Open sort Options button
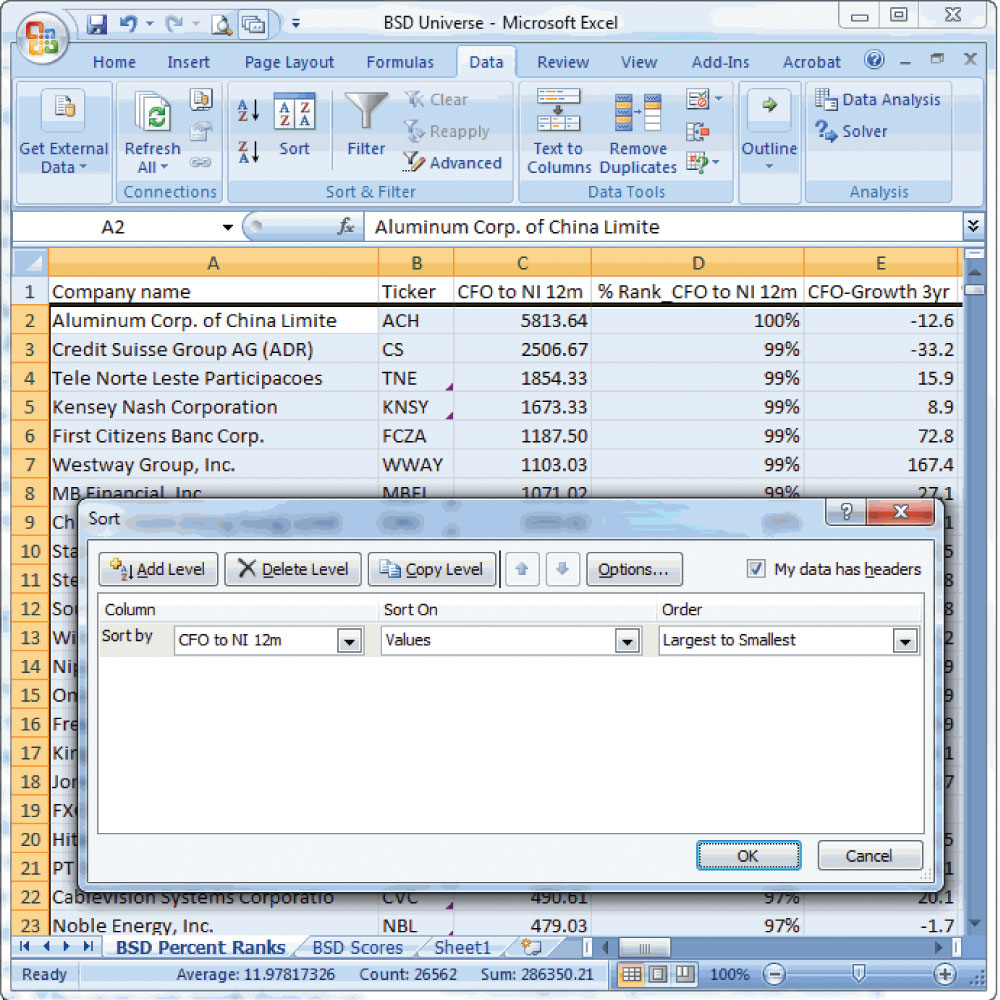This screenshot has height=1000, width=1000. point(634,569)
